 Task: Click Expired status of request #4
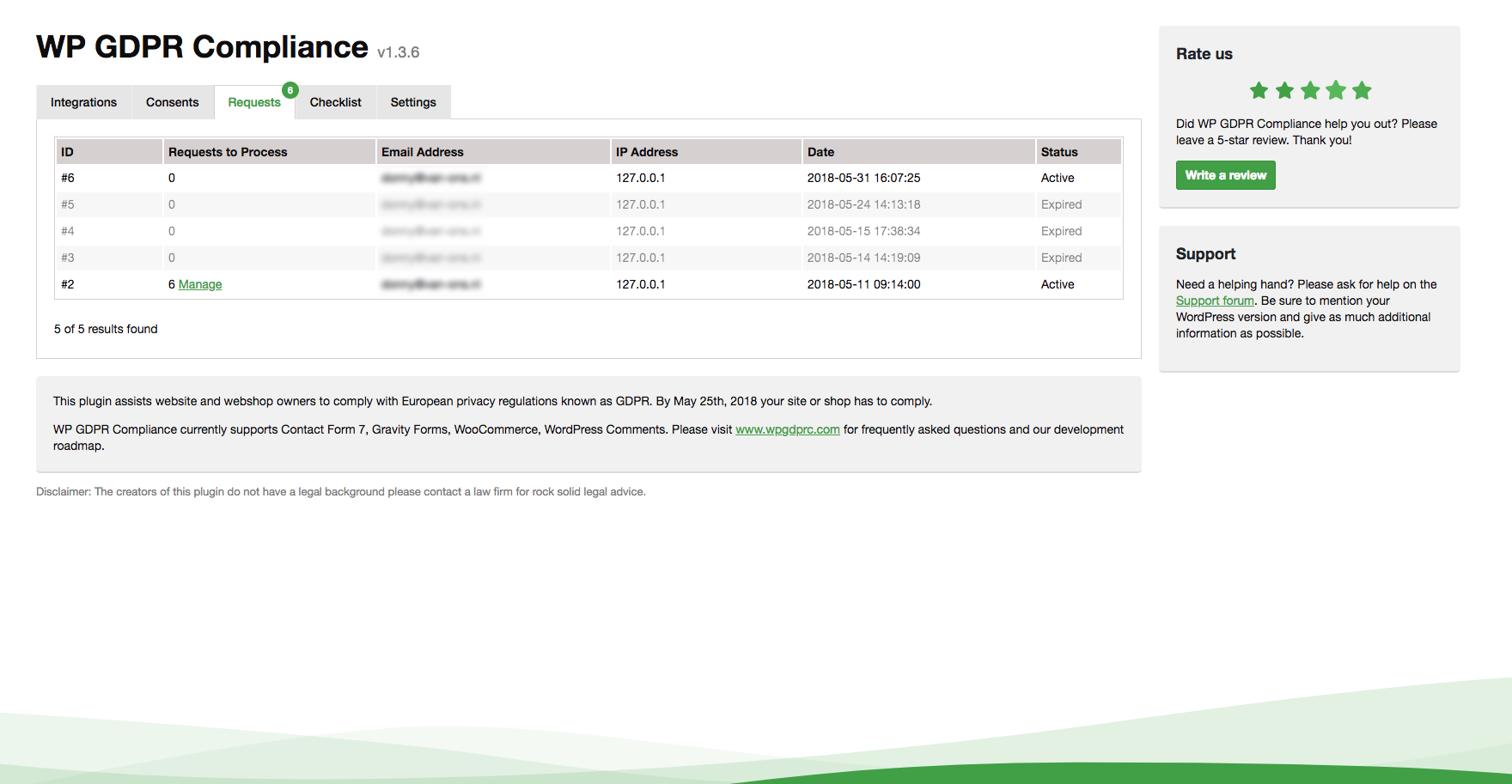[1061, 231]
